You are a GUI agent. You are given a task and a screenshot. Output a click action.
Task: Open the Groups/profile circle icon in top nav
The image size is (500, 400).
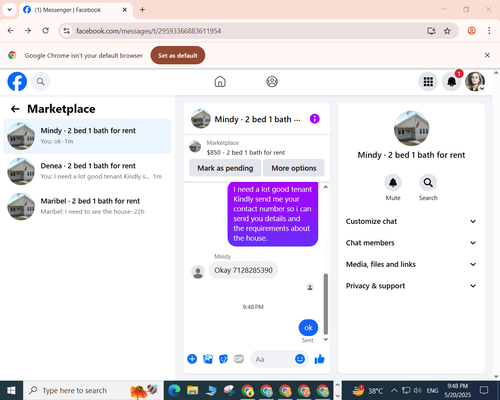(x=272, y=81)
